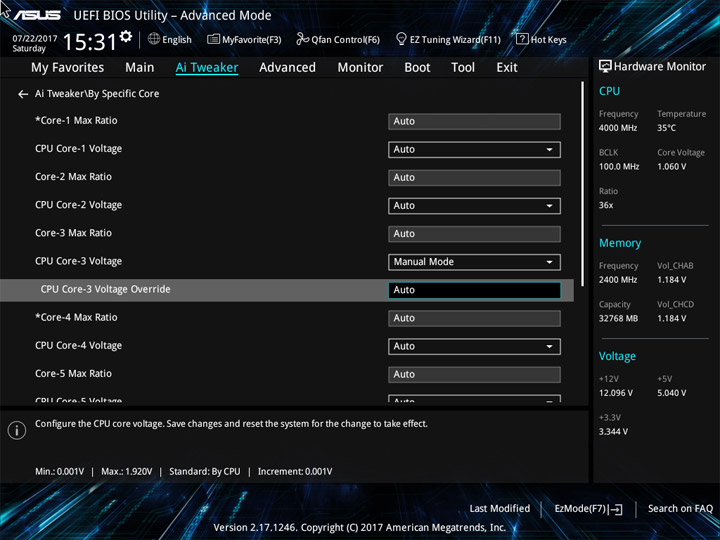The width and height of the screenshot is (720, 540).
Task: Switch to EzMode(F7)
Action: pos(588,509)
